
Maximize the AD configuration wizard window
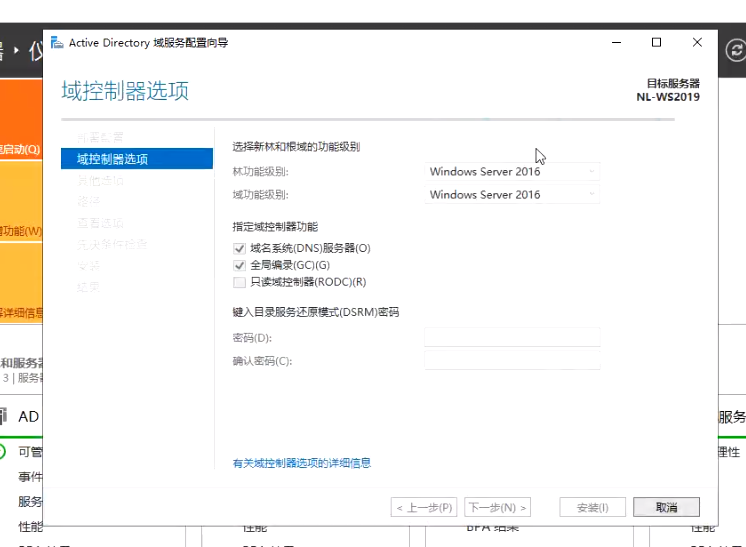click(x=657, y=42)
